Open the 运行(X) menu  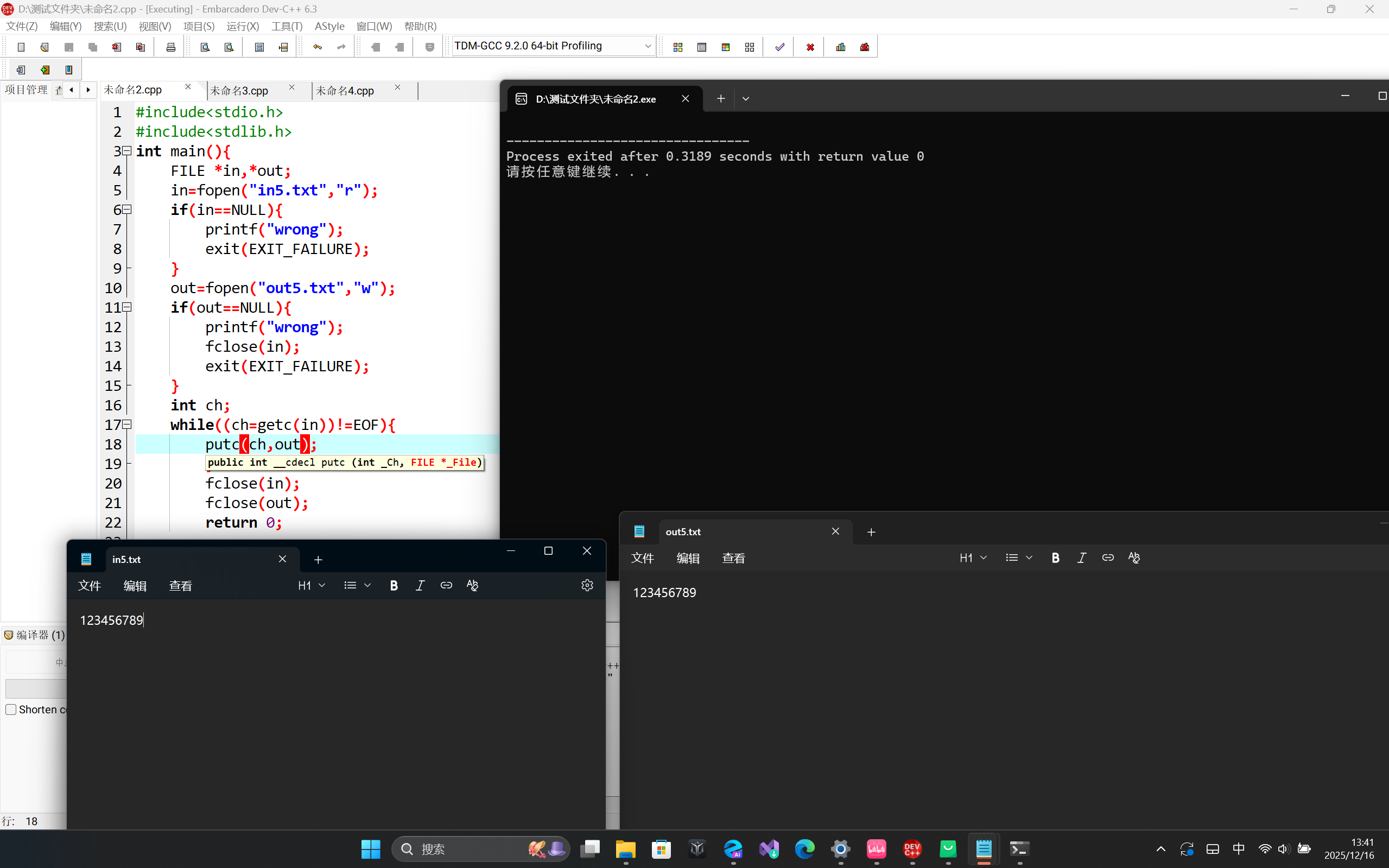pos(242,27)
